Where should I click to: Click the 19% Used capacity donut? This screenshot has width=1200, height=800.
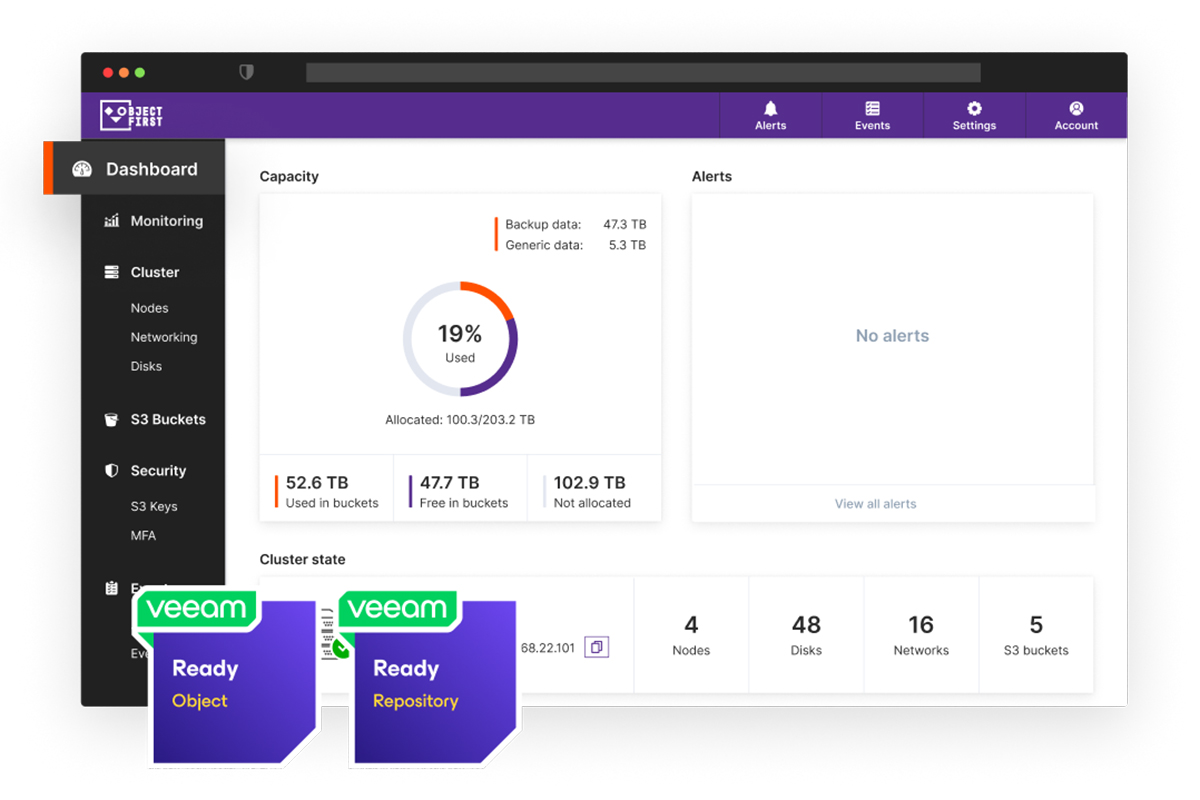coord(460,340)
